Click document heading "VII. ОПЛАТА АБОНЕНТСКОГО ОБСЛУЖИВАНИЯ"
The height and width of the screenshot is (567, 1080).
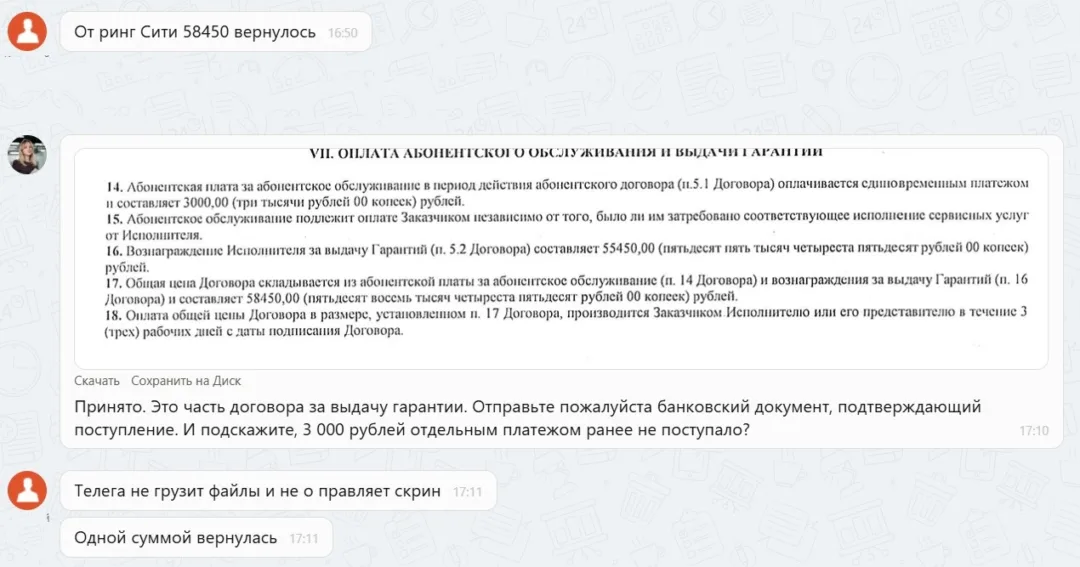[565, 153]
